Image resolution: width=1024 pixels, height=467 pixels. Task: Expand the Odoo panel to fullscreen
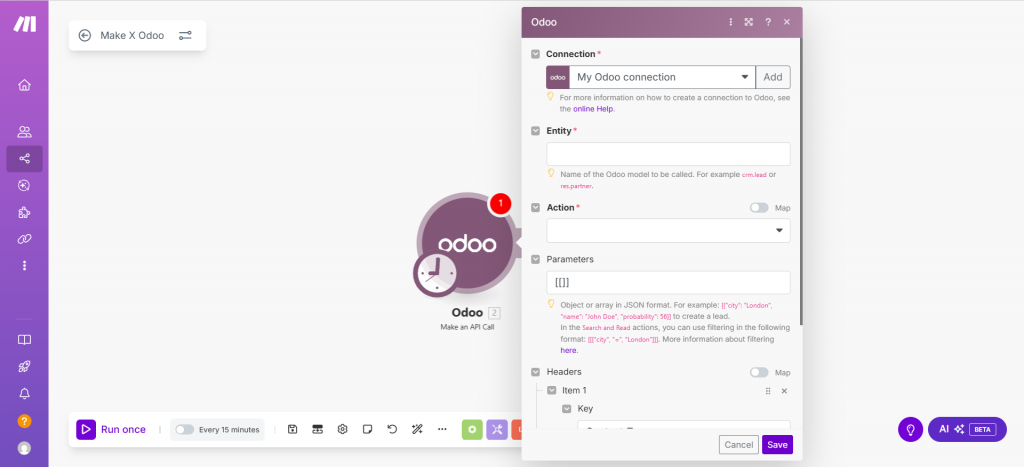tap(749, 22)
